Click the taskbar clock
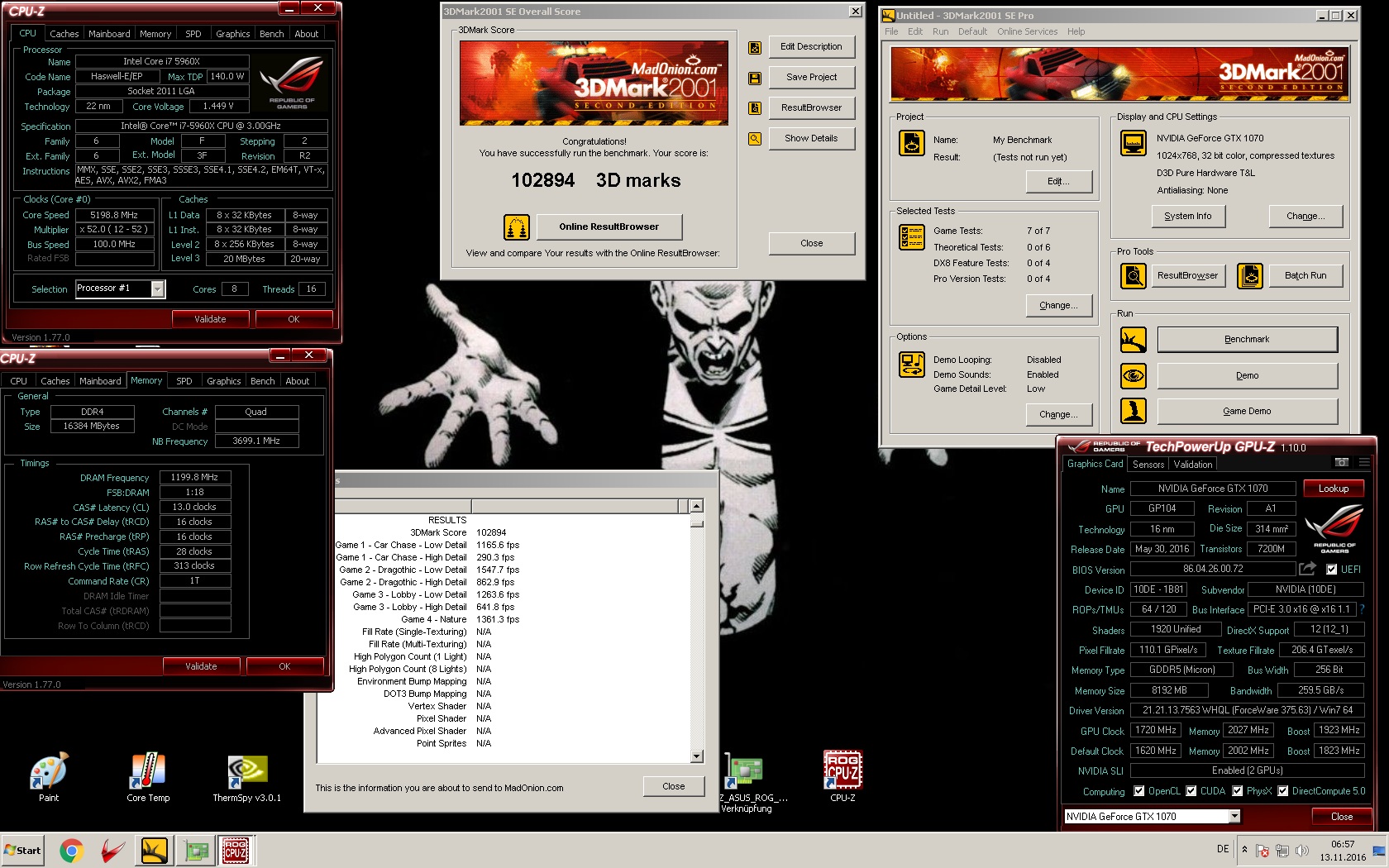Screen dimensions: 1389x868 [x=1343, y=851]
